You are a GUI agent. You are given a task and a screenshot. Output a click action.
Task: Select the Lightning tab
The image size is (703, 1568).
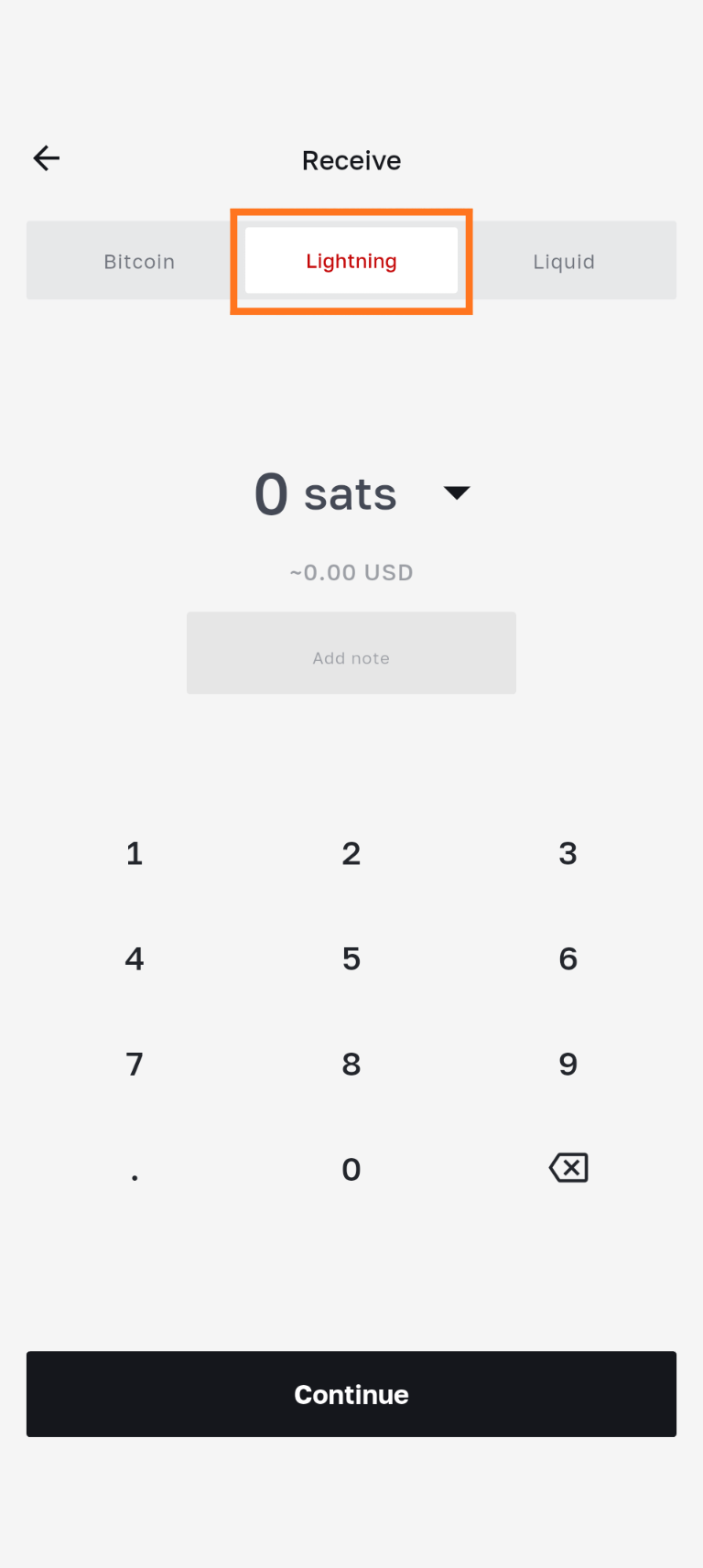coord(351,262)
